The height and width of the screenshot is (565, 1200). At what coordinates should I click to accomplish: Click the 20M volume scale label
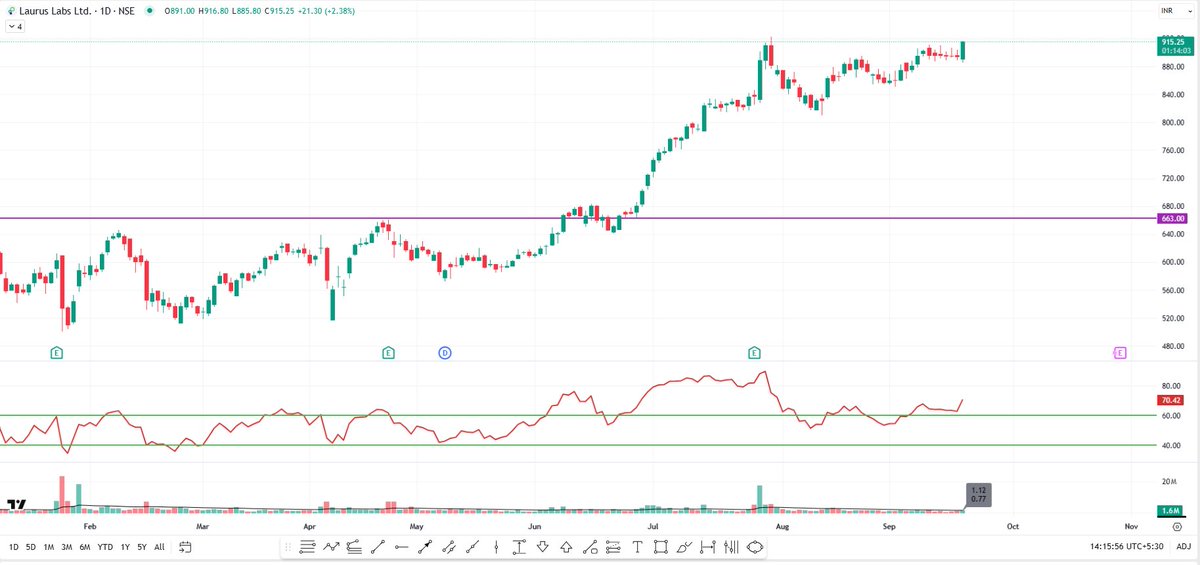point(1169,480)
